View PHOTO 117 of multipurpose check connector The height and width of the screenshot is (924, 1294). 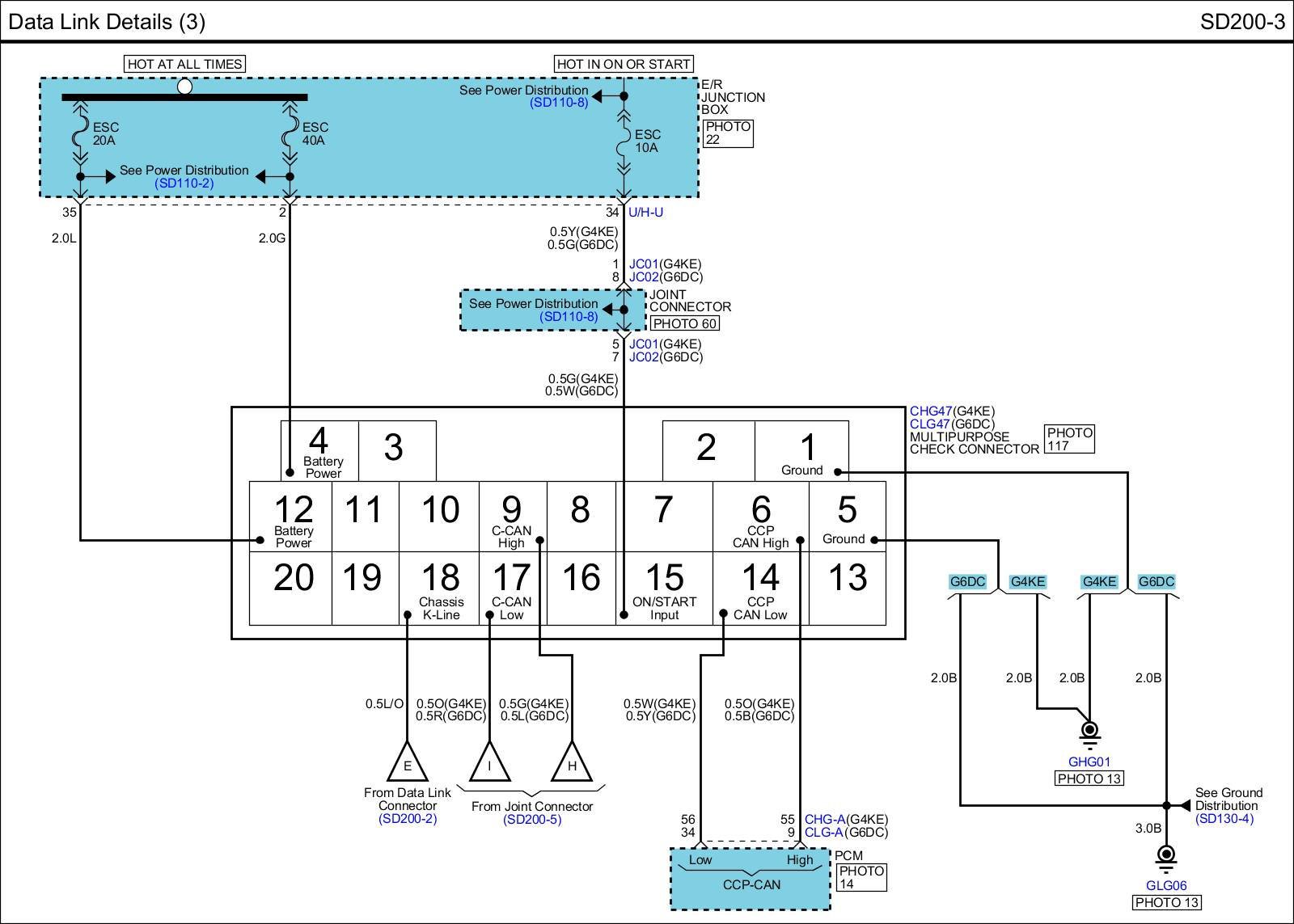1069,439
